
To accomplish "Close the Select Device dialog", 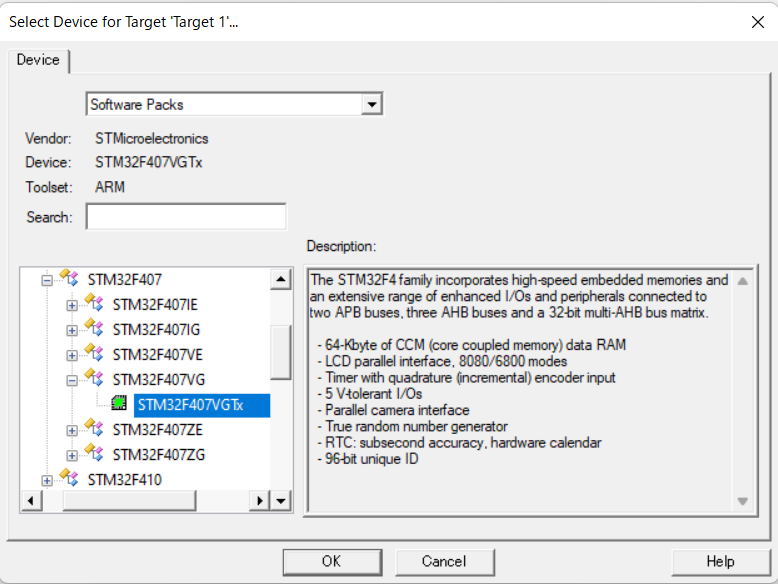I will point(758,22).
